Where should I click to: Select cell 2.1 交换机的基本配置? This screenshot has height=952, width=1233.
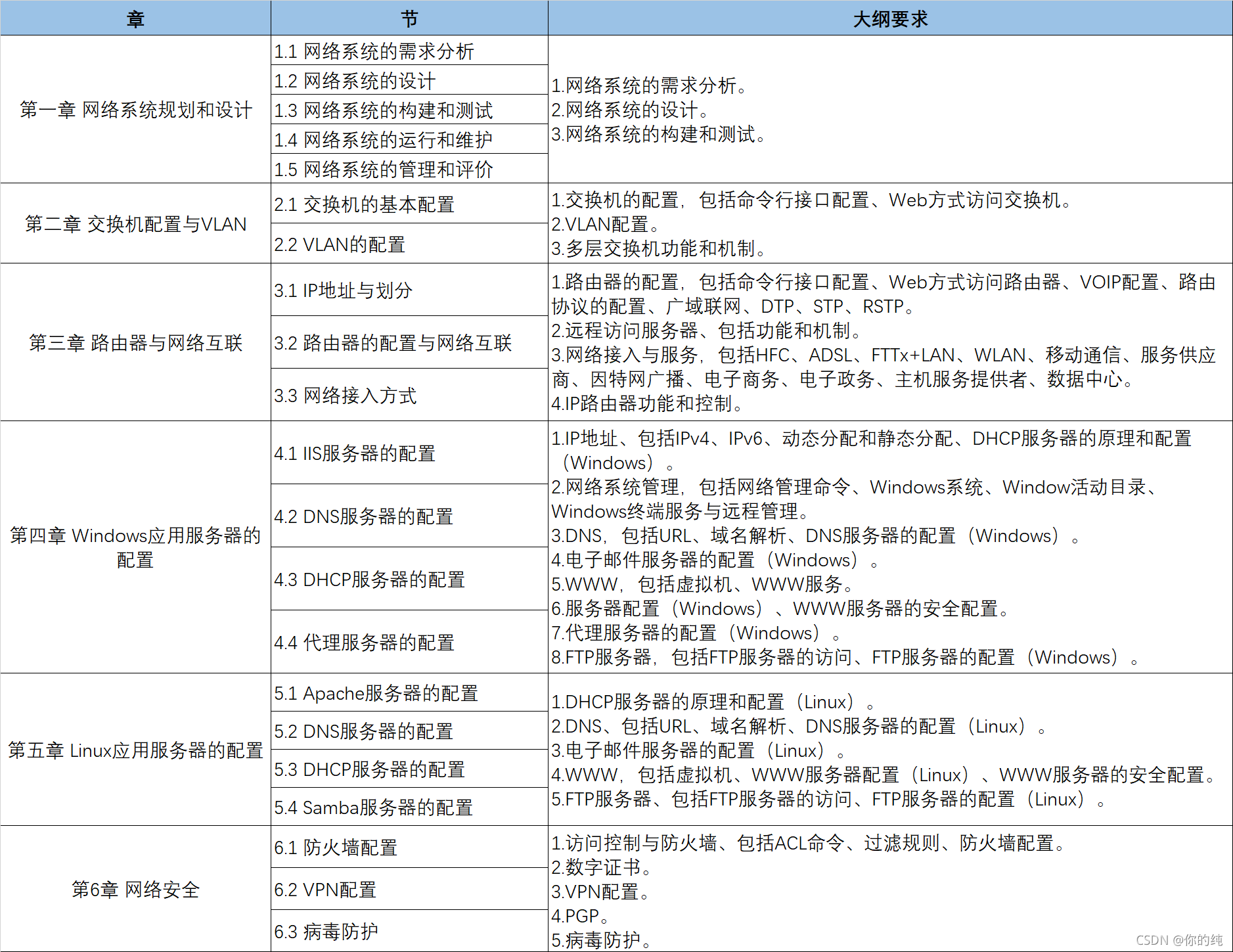(x=409, y=204)
